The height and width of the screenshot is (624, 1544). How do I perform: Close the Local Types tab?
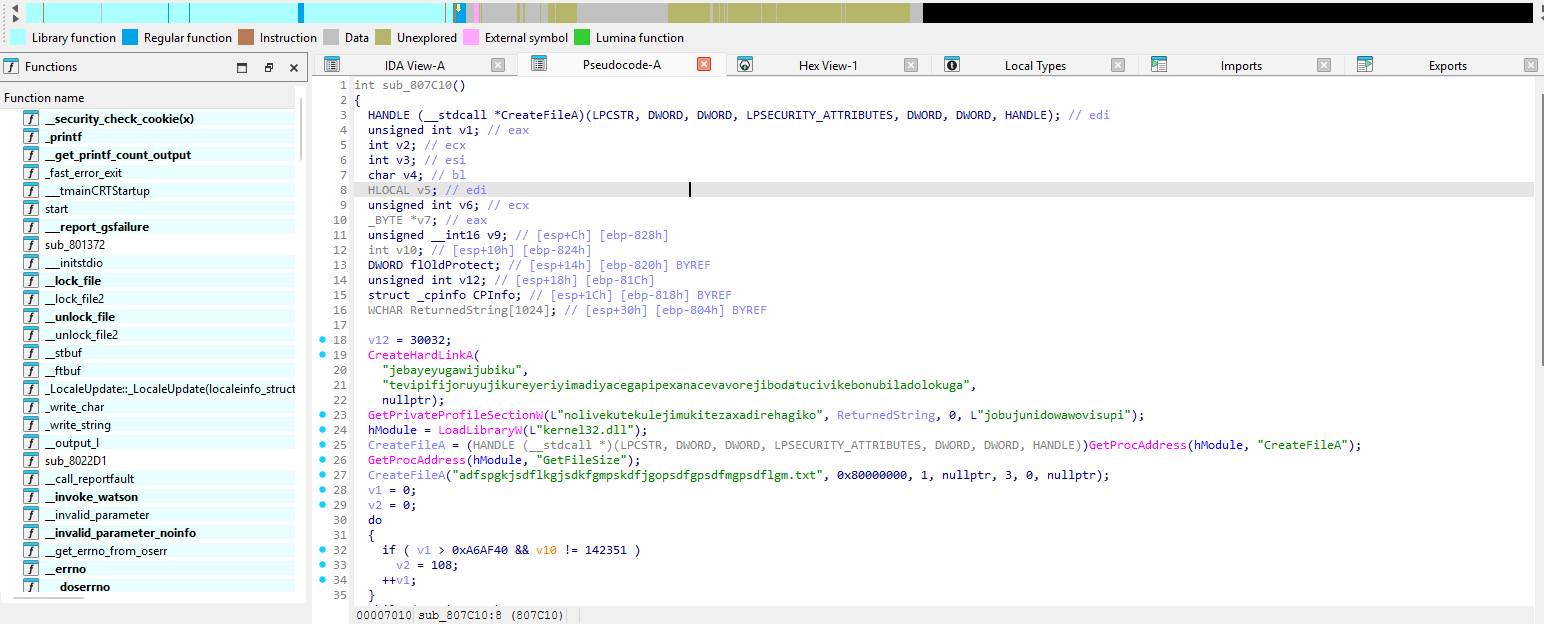tap(1118, 65)
